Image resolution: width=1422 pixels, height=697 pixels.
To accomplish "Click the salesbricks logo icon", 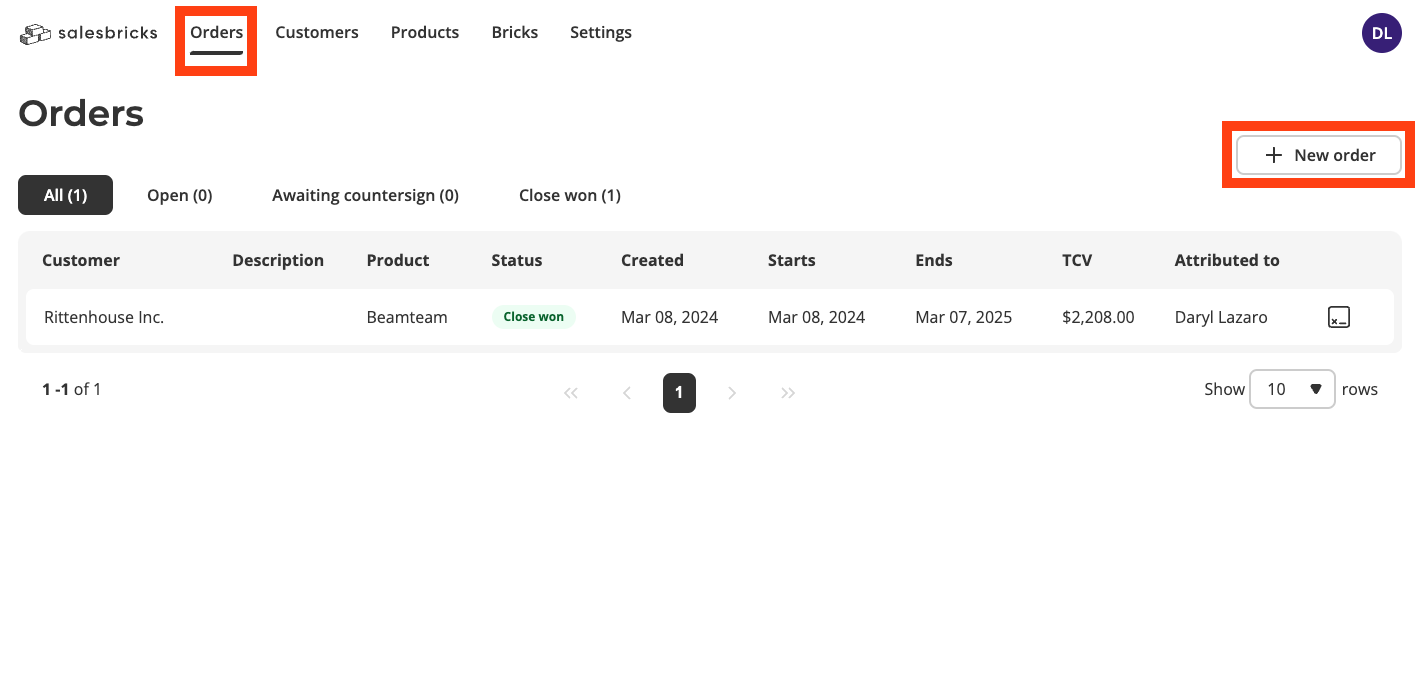I will point(35,34).
